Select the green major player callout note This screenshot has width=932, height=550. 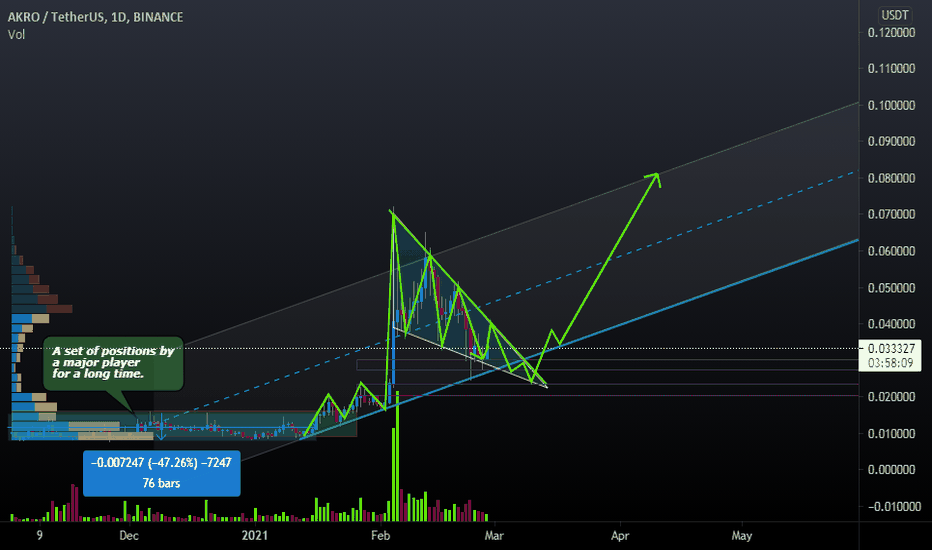[x=113, y=364]
